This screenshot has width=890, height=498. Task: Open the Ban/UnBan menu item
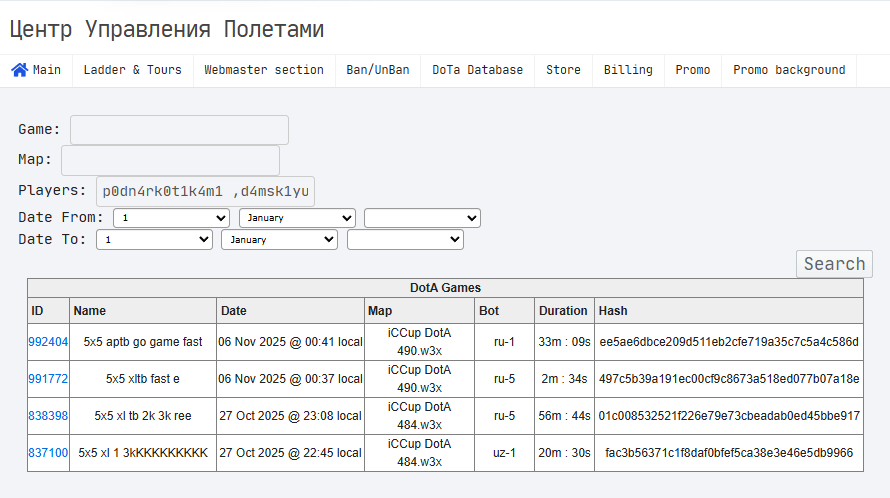378,70
